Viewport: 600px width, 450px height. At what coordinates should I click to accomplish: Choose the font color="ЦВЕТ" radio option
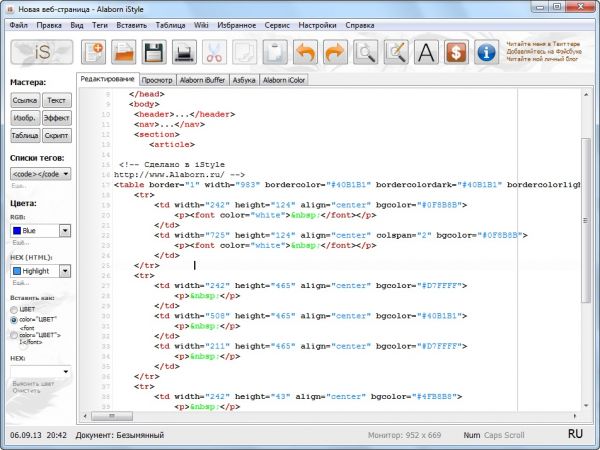13,336
